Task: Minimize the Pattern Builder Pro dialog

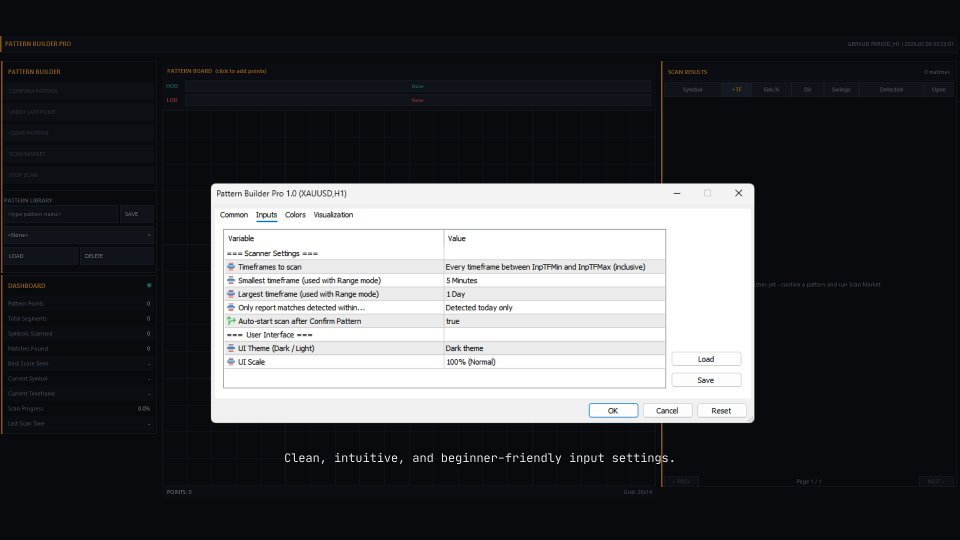Action: pos(677,193)
